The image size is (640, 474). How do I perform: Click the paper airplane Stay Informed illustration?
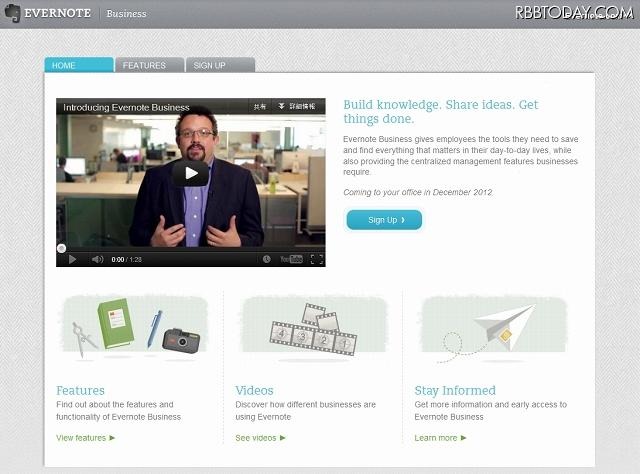493,329
